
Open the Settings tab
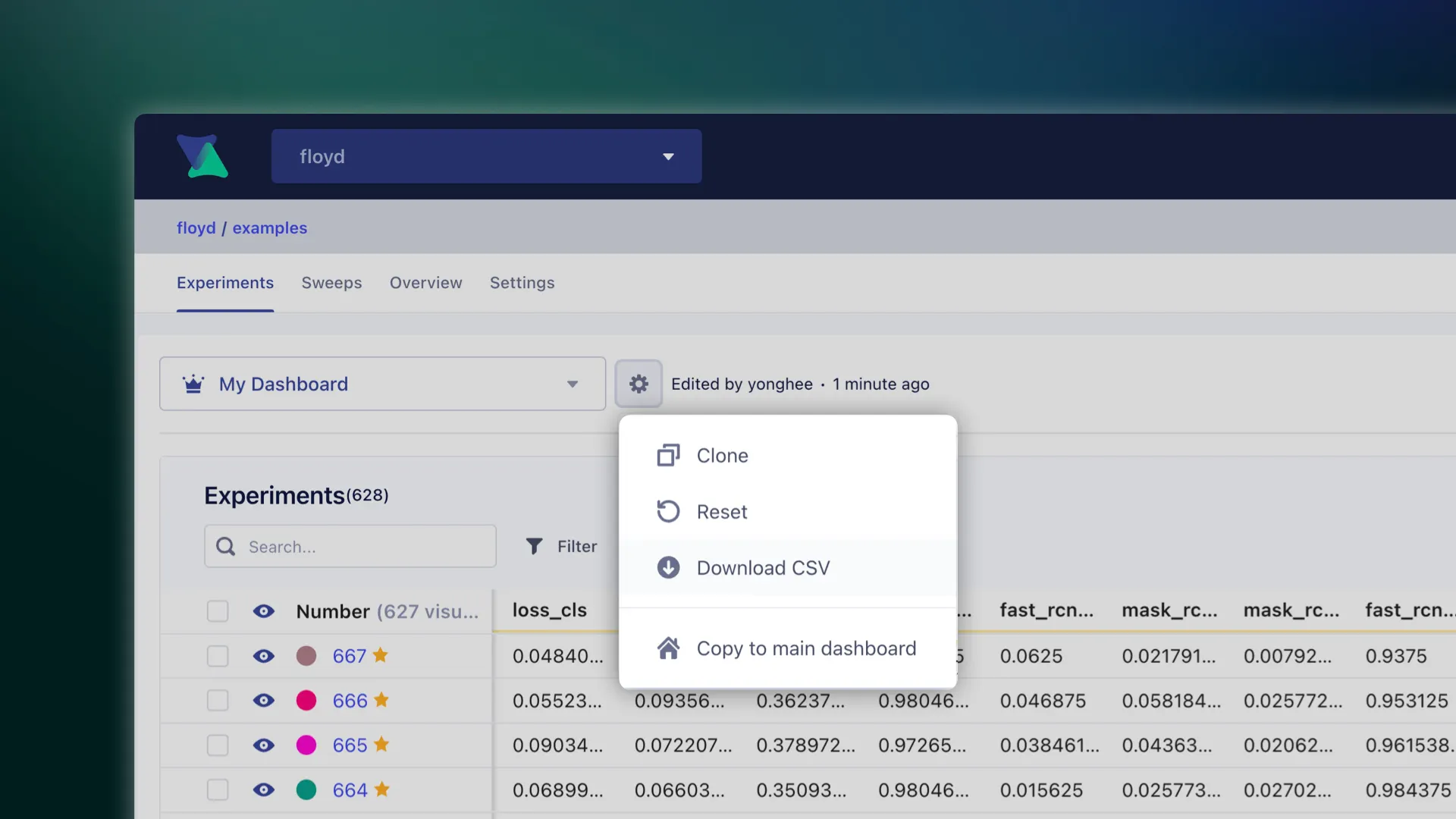click(x=522, y=283)
